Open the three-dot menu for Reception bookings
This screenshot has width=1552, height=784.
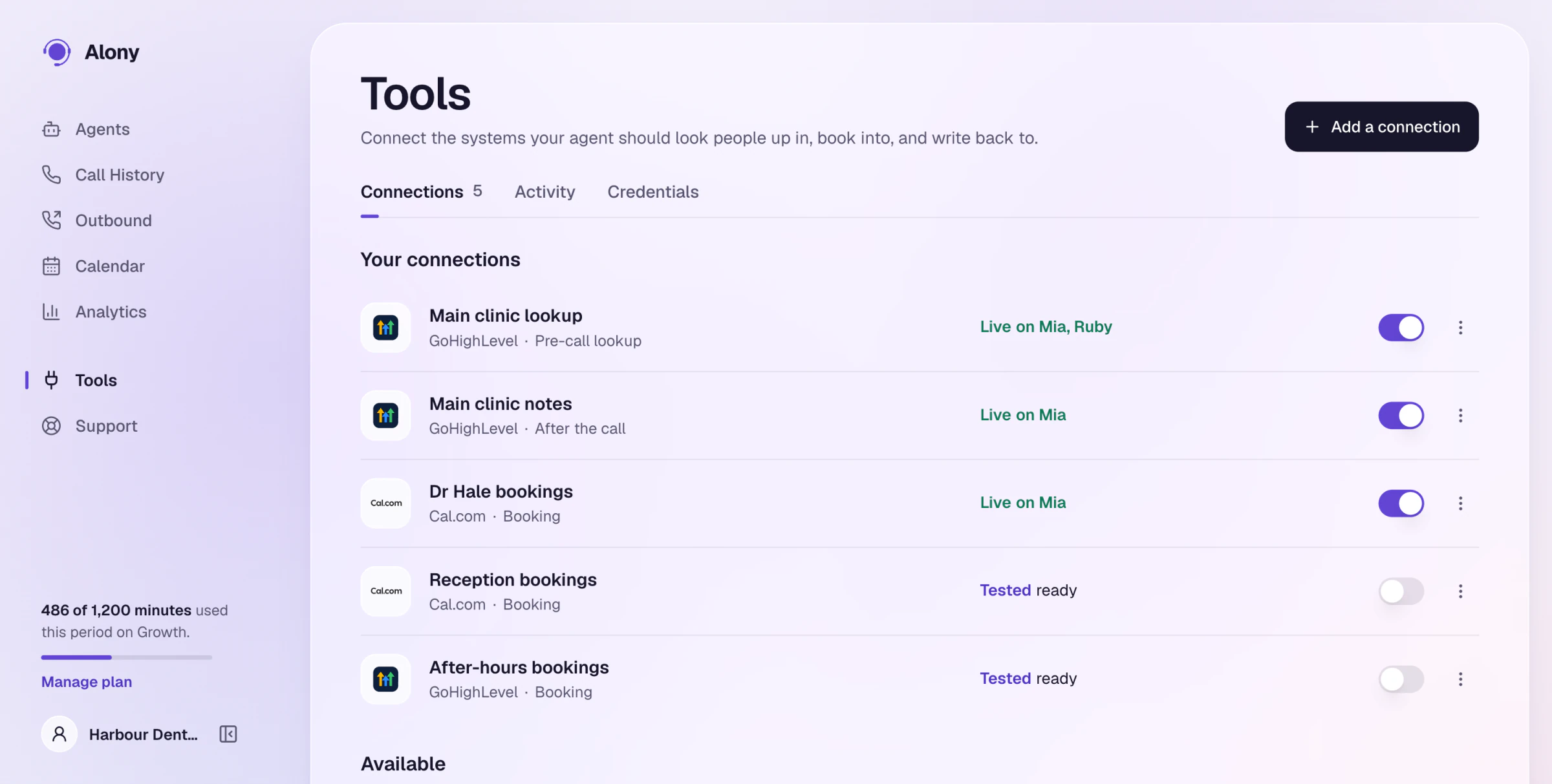click(x=1460, y=591)
